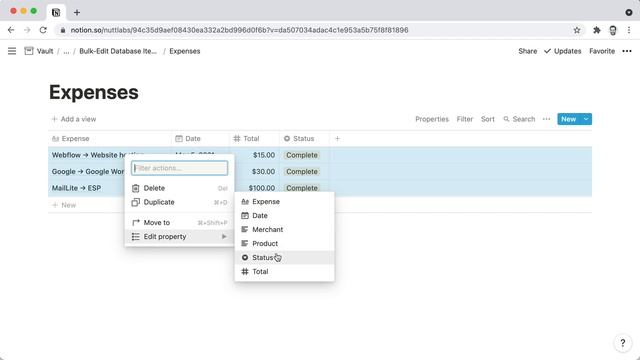Viewport: 640px width, 360px height.
Task: Open the help question mark button
Action: (622, 343)
